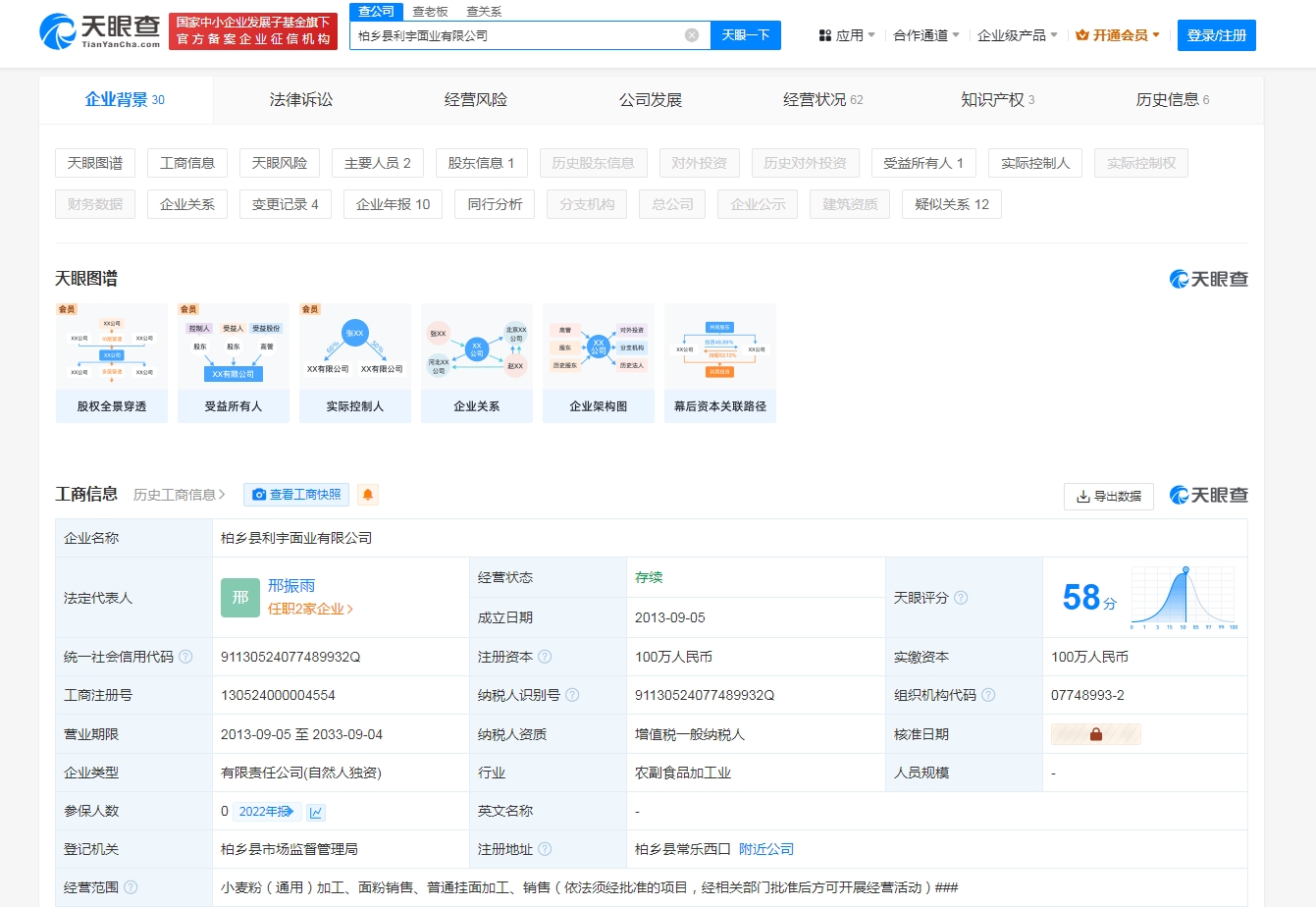Click the 附近公司 link

766,849
